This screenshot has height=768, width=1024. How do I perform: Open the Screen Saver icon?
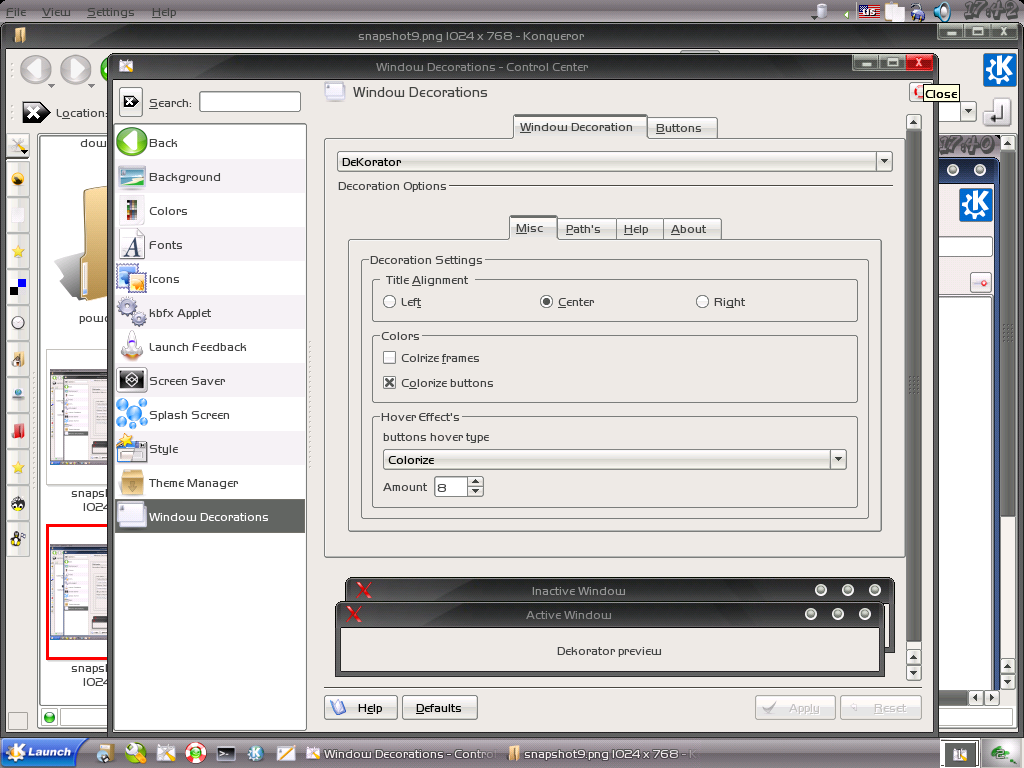coord(131,380)
